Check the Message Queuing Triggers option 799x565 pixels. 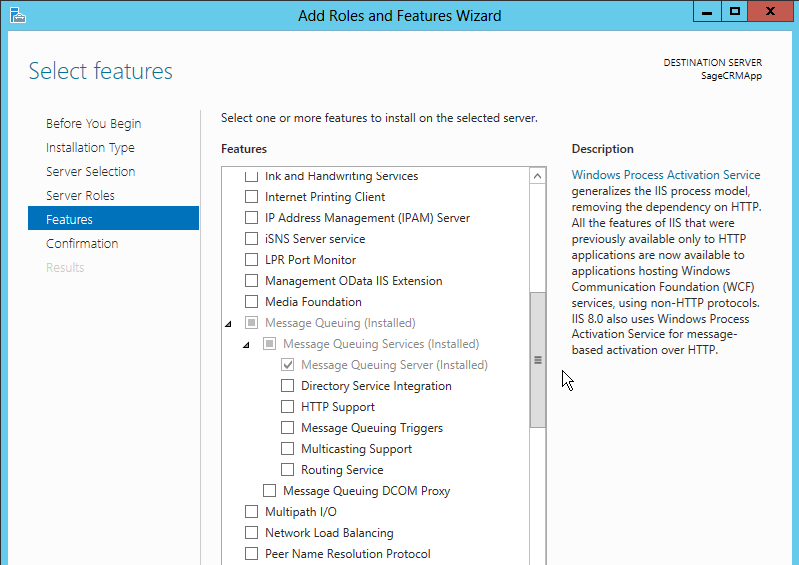(x=288, y=428)
